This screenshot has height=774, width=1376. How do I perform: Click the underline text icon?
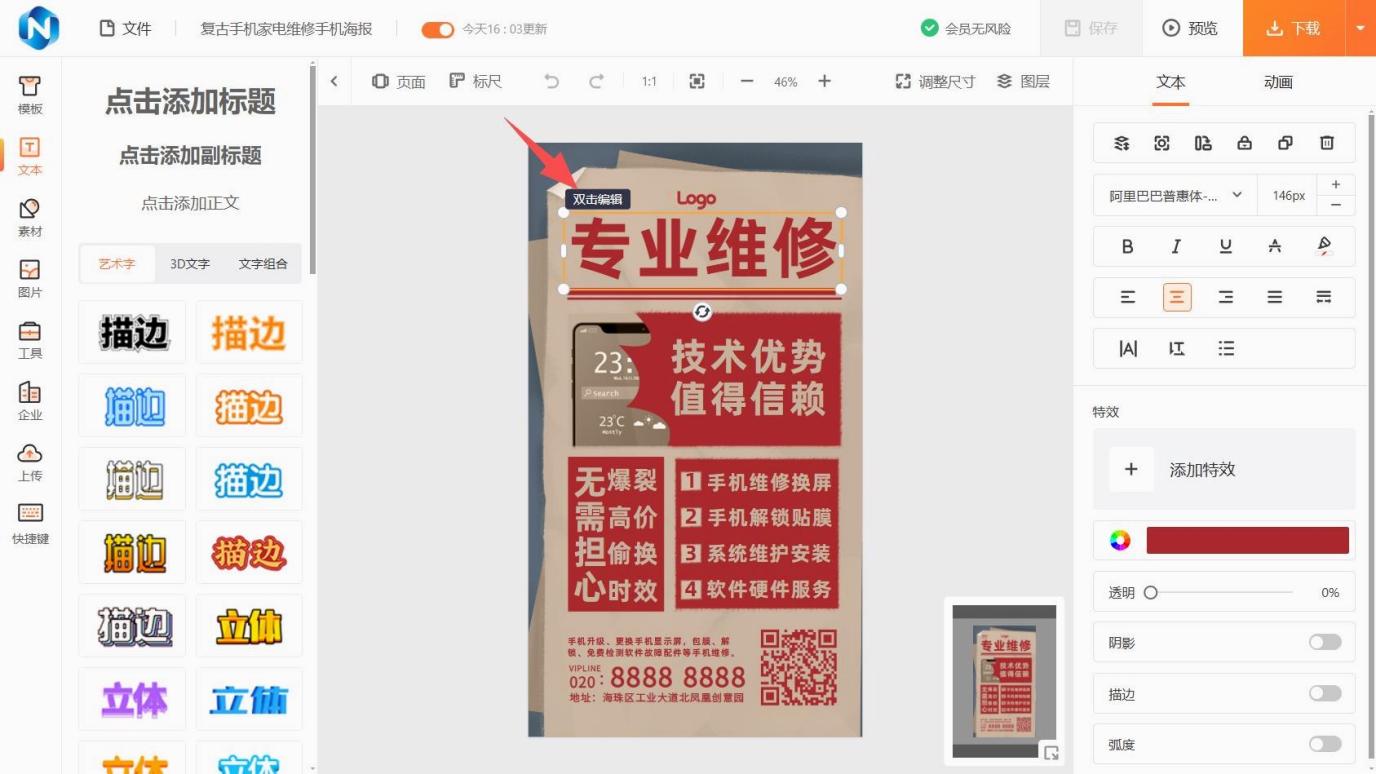coord(1225,246)
